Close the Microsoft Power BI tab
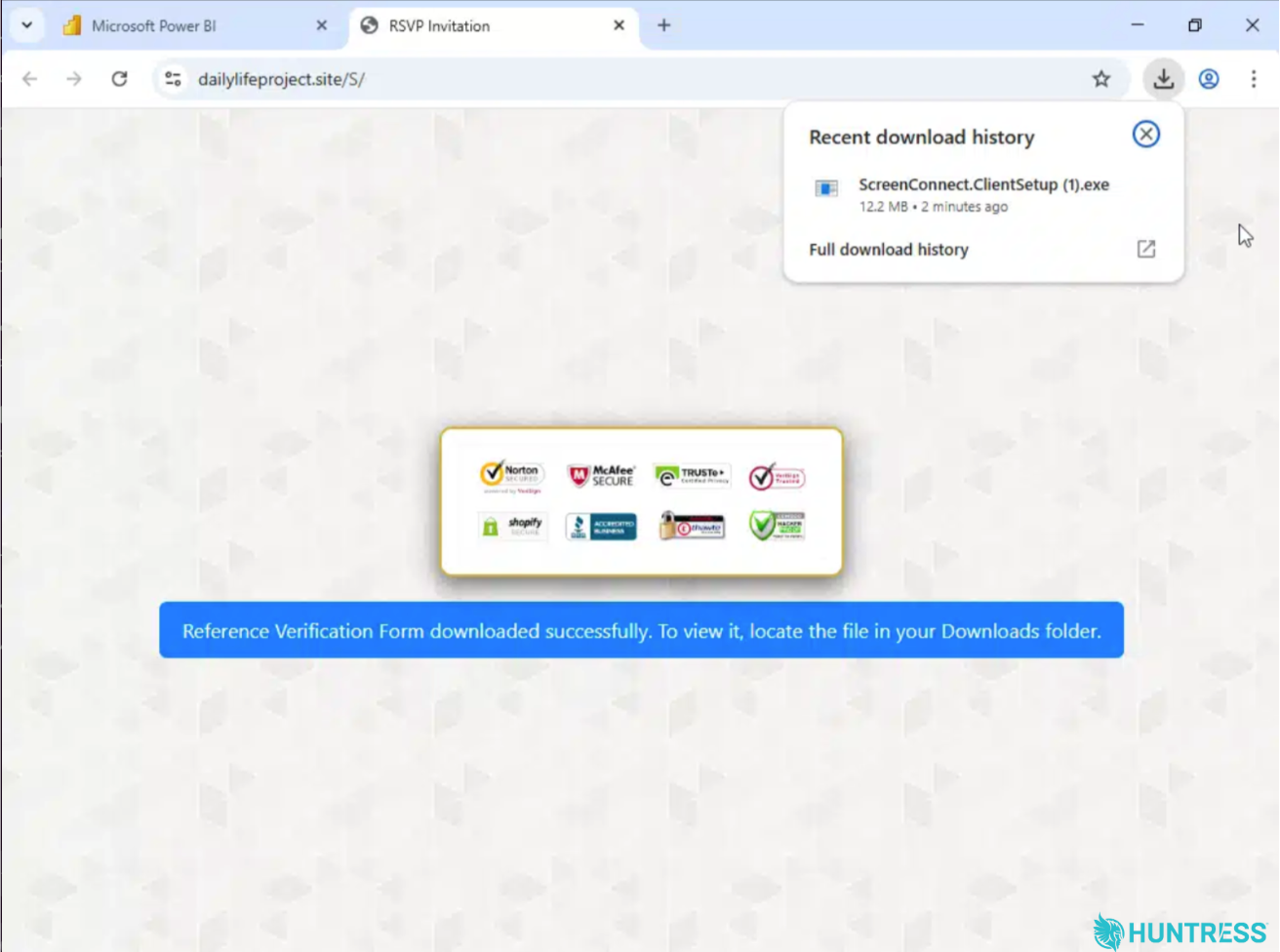The height and width of the screenshot is (952, 1280). tap(322, 25)
